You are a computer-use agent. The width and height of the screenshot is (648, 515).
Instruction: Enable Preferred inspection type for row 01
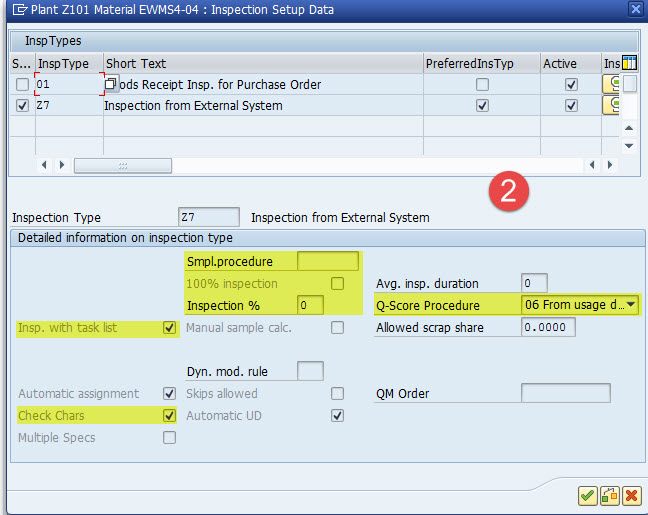483,85
